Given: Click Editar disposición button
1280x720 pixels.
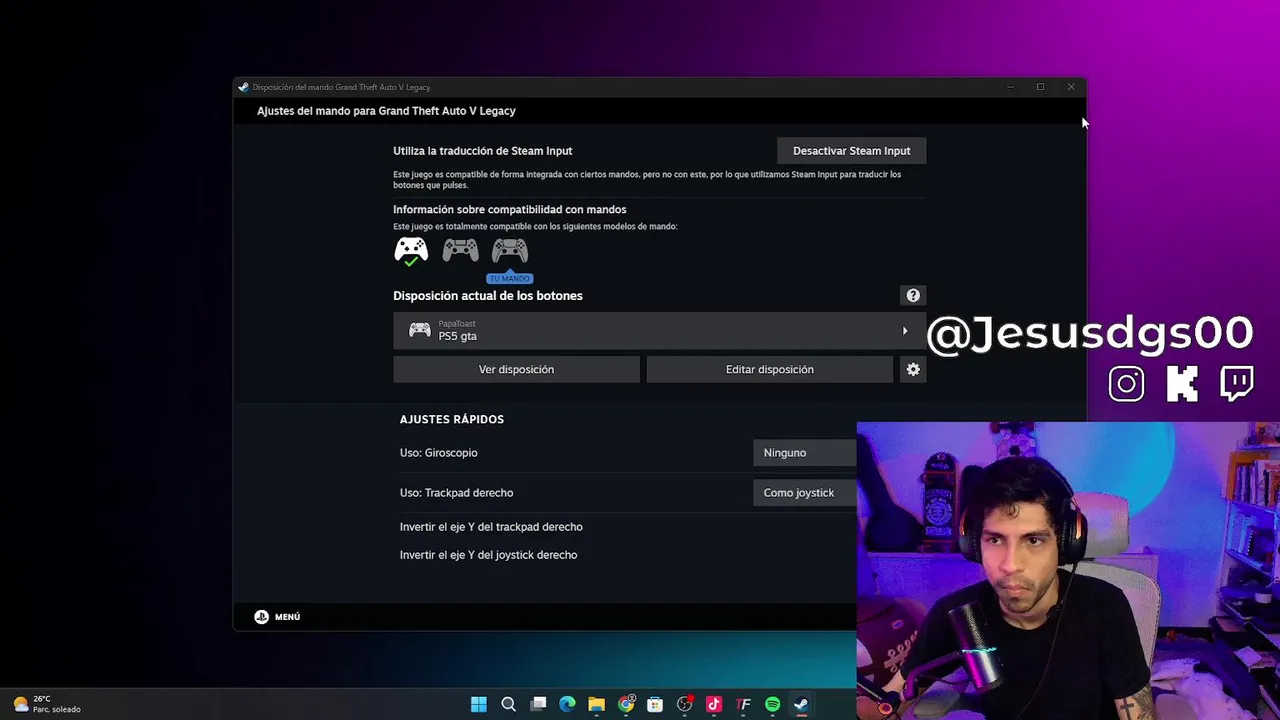Looking at the screenshot, I should [769, 369].
